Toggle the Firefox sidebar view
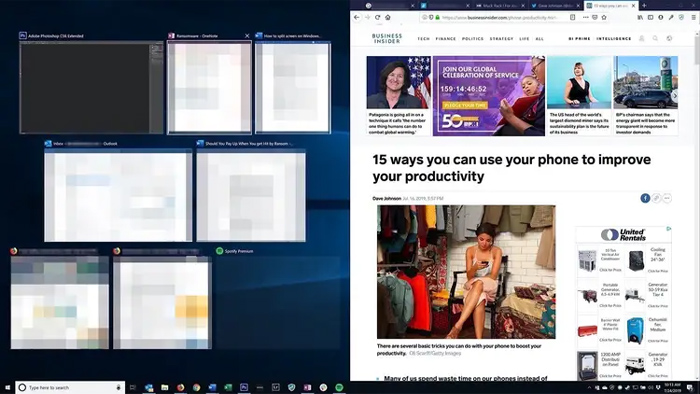The width and height of the screenshot is (700, 394). pyautogui.click(x=650, y=17)
